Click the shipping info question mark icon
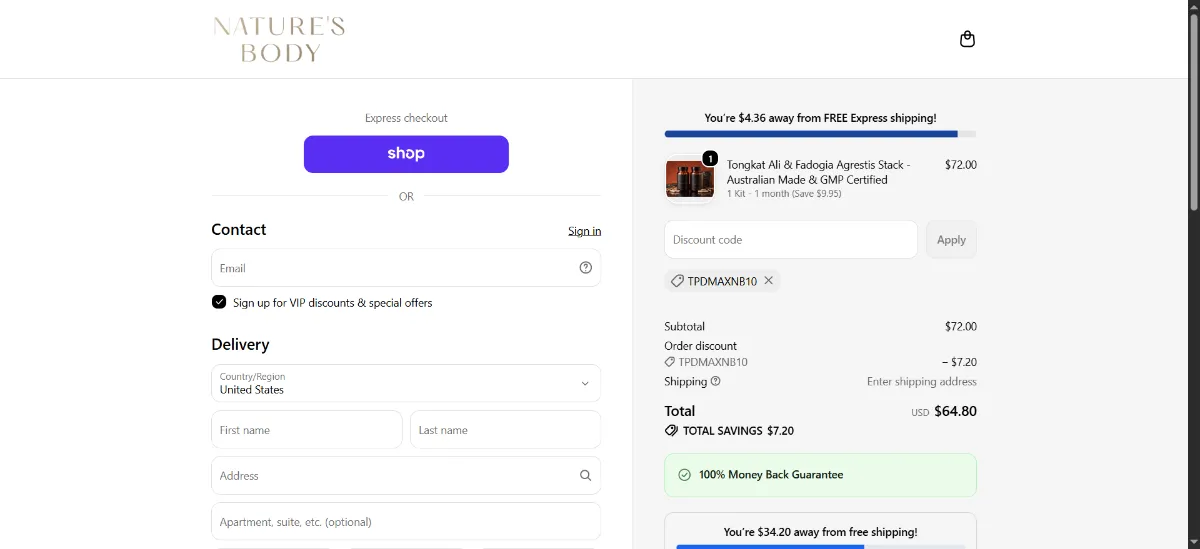This screenshot has width=1200, height=549. coord(715,381)
